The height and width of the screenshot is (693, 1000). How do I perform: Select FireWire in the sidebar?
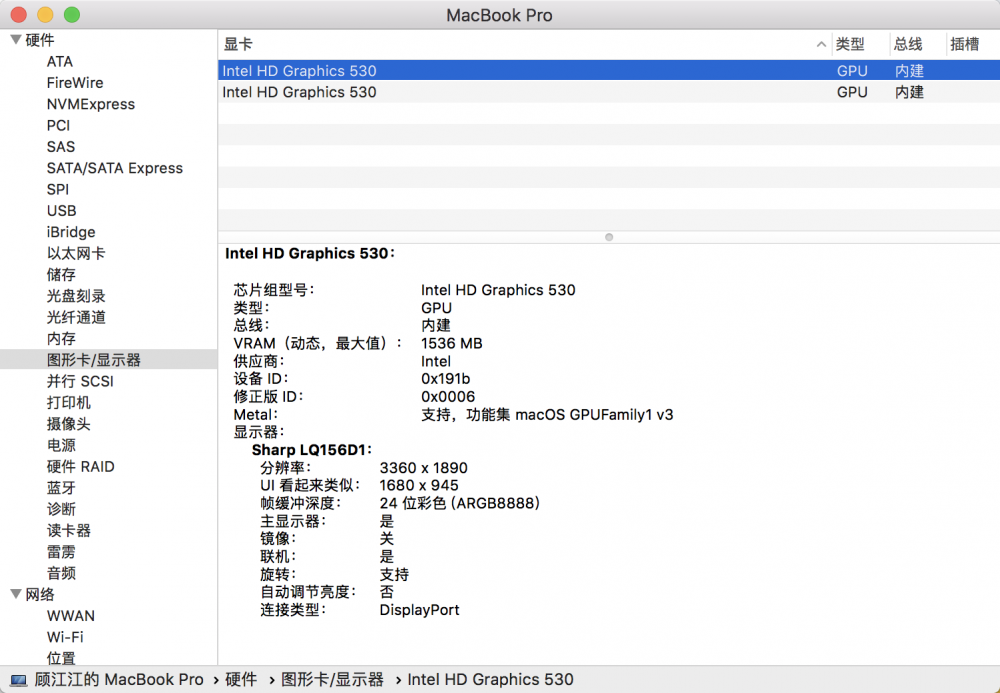click(75, 83)
